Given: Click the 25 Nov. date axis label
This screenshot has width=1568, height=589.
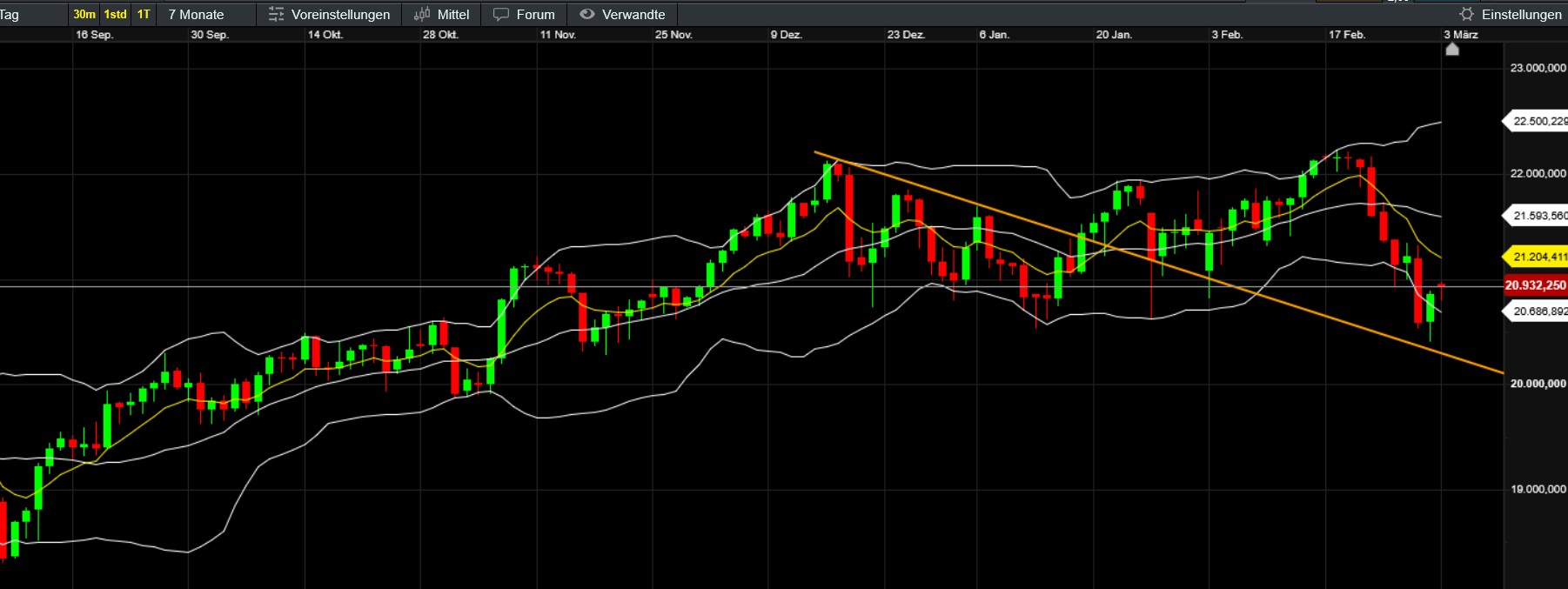Looking at the screenshot, I should click(673, 35).
